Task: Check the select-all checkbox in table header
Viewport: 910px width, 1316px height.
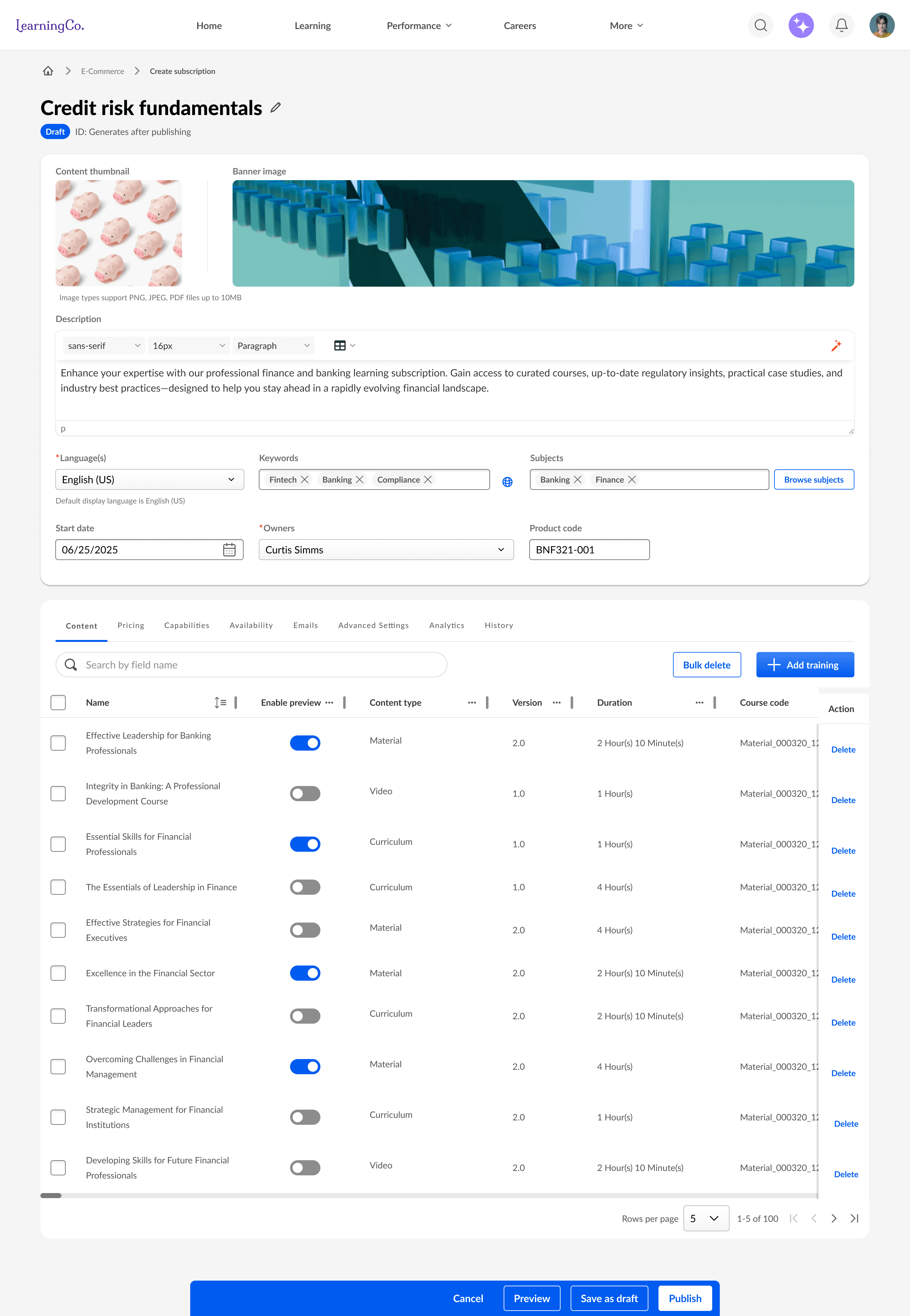Action: click(x=58, y=703)
